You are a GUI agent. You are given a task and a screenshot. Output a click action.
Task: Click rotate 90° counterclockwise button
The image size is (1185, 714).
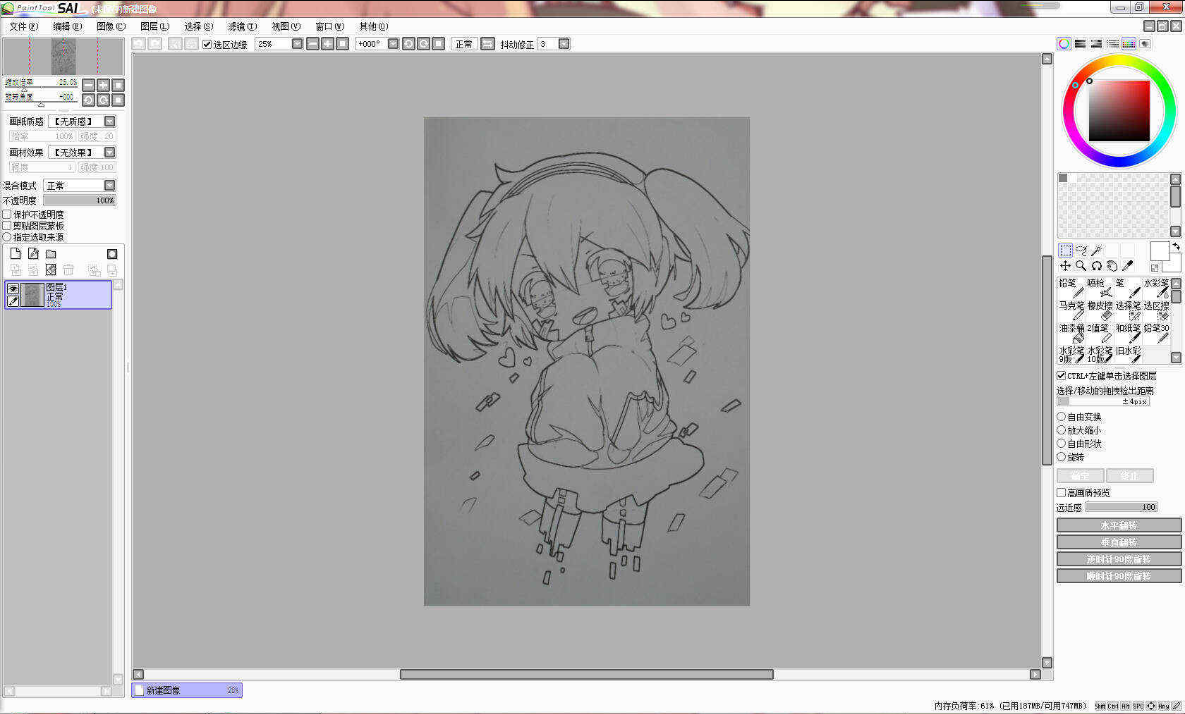(1118, 559)
